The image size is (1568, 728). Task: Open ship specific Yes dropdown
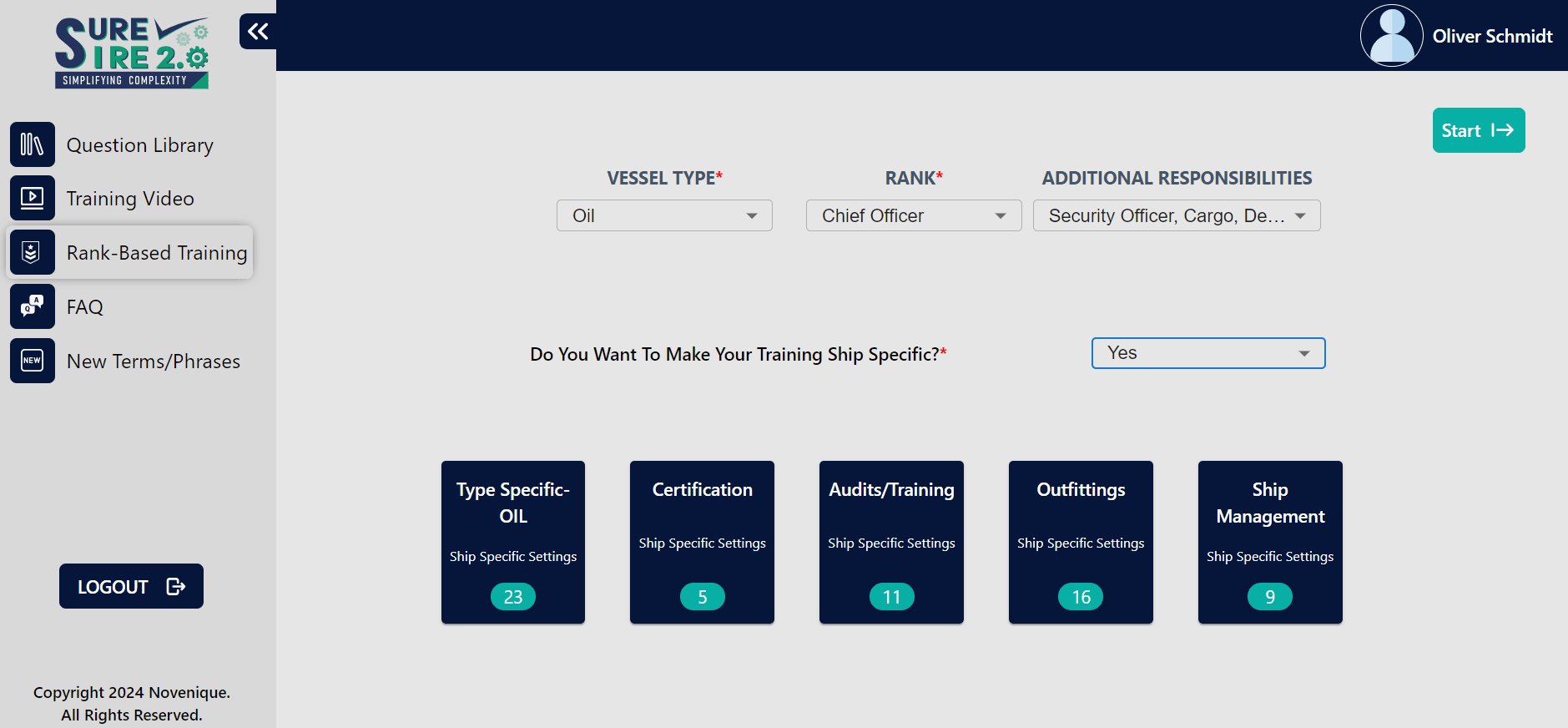1208,353
